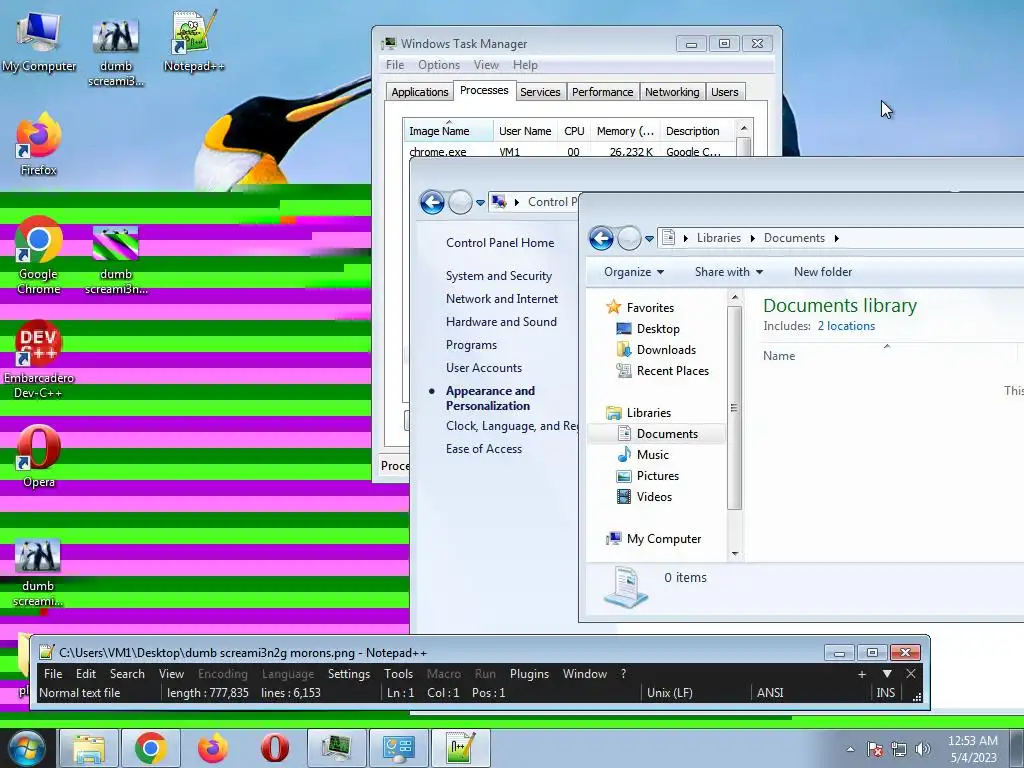Show hidden tray icons arrow
Viewport: 1024px width, 768px height.
(x=850, y=749)
